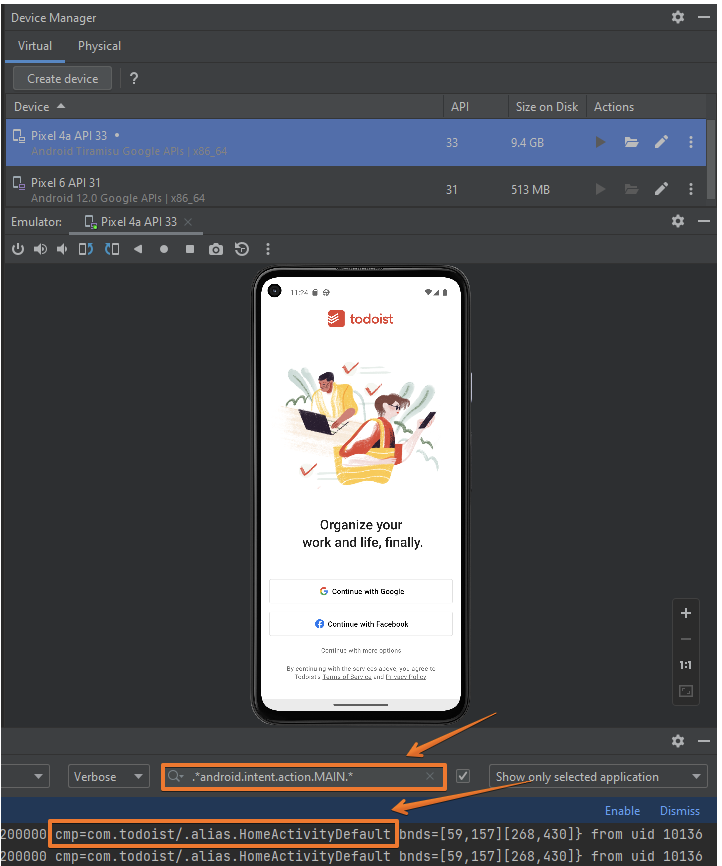Open emulator extended controls menu

tap(268, 249)
